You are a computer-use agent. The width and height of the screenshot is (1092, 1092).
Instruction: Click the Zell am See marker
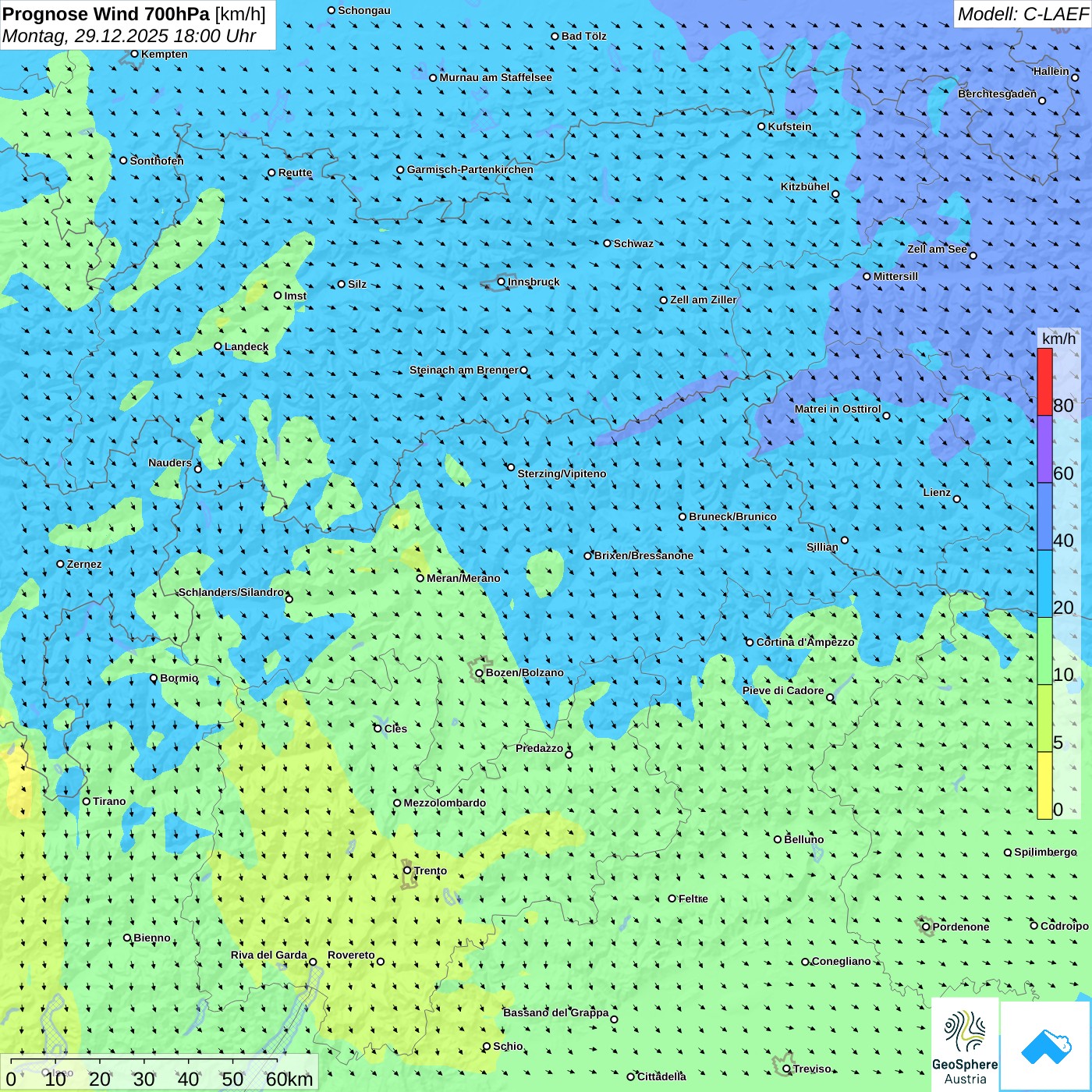click(973, 255)
